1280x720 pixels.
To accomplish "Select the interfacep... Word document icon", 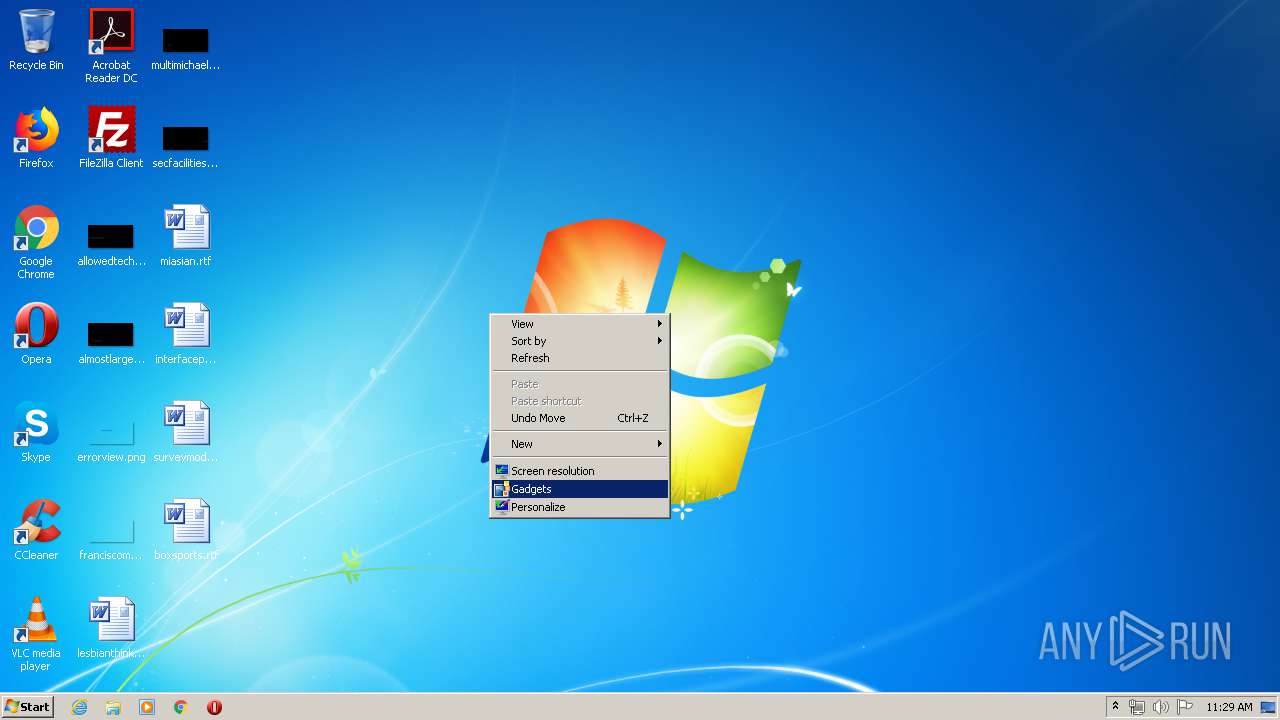I will [x=186, y=334].
